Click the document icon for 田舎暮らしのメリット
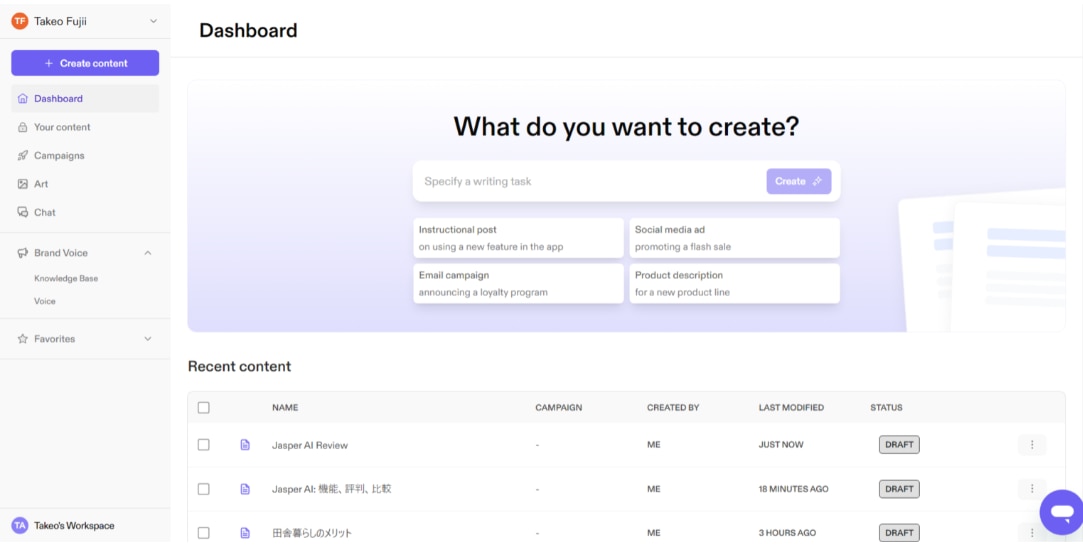Screen dimensions: 1083x558 (245, 532)
